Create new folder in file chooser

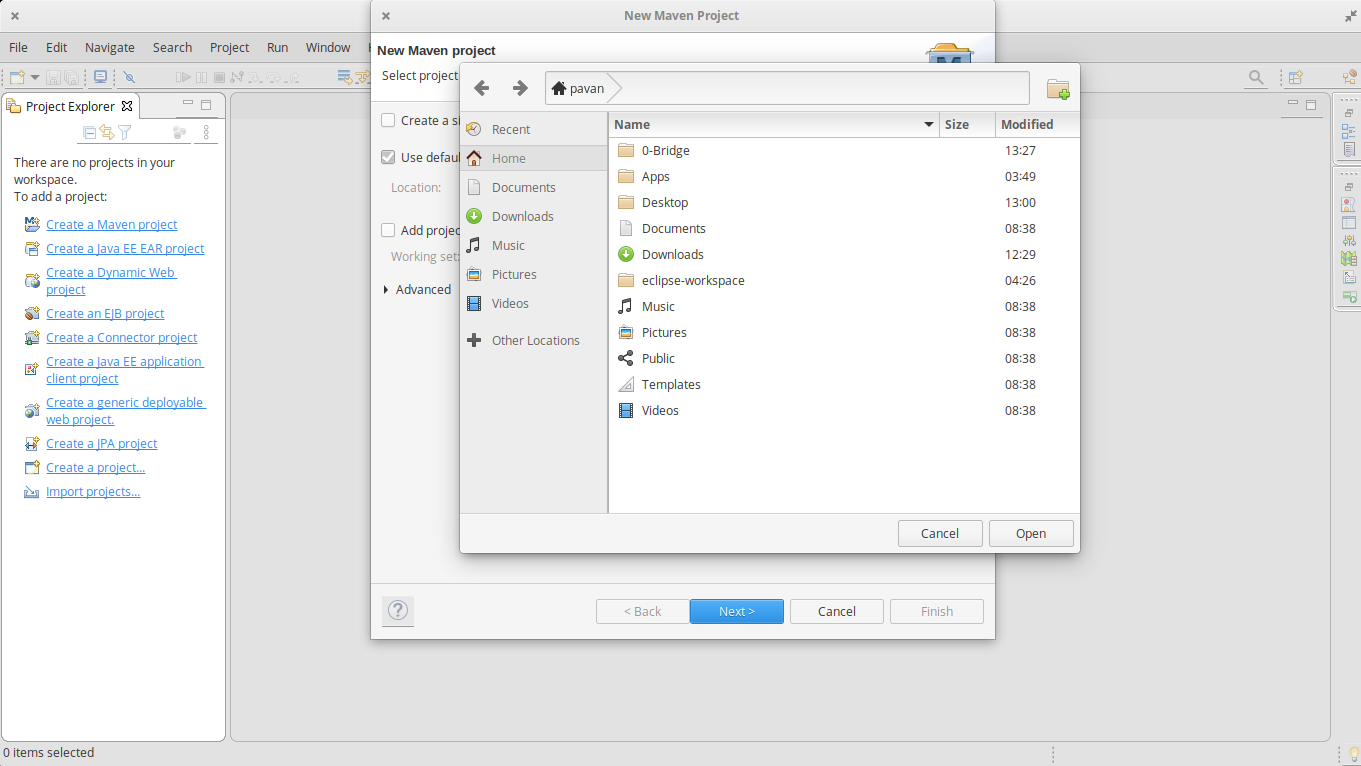(x=1058, y=89)
